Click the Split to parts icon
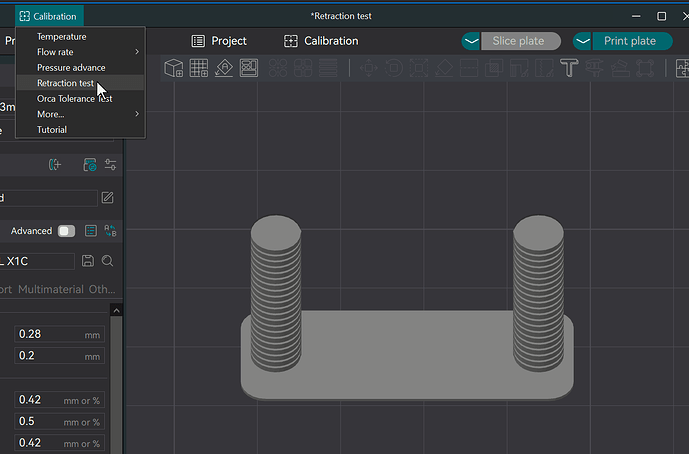 [303, 68]
